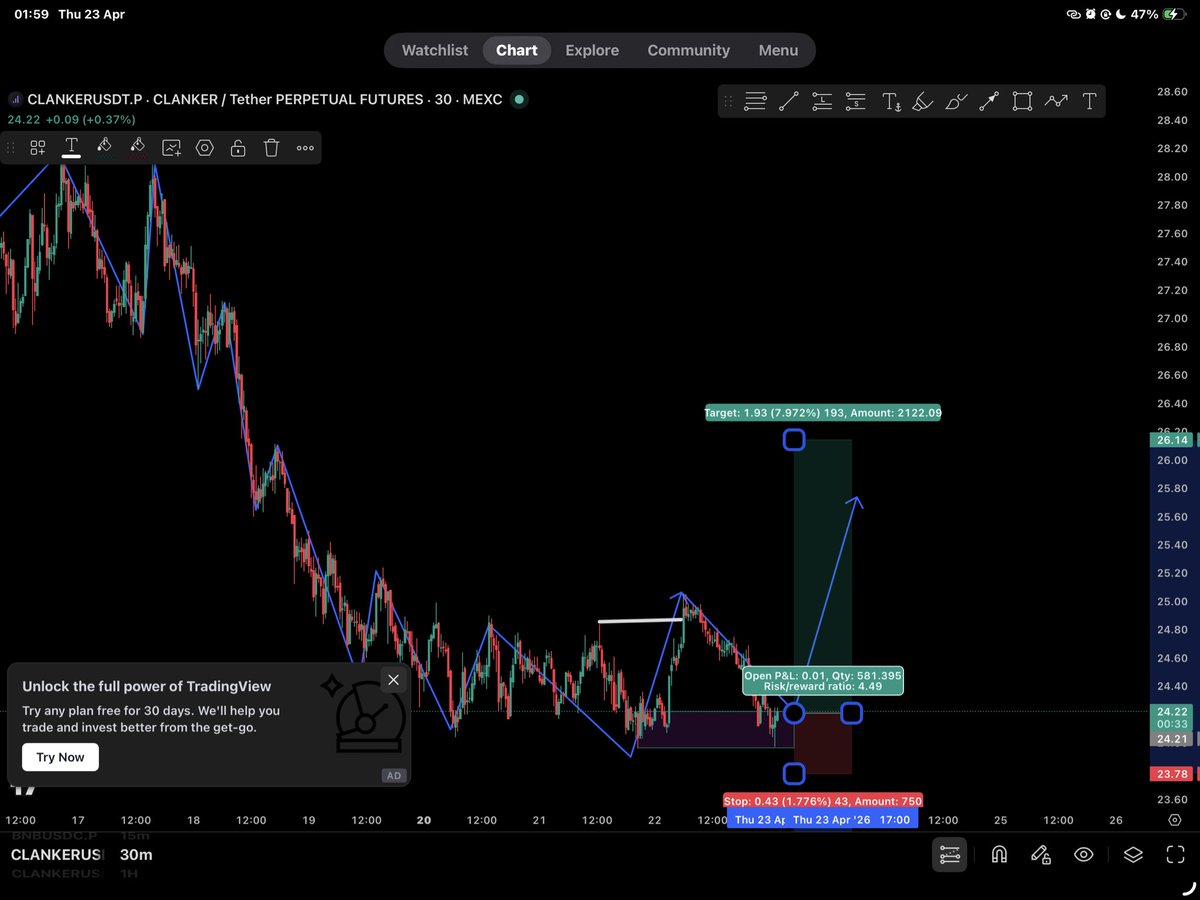Select the Arrow drawing tool
Image resolution: width=1200 pixels, height=900 pixels.
pyautogui.click(x=989, y=101)
